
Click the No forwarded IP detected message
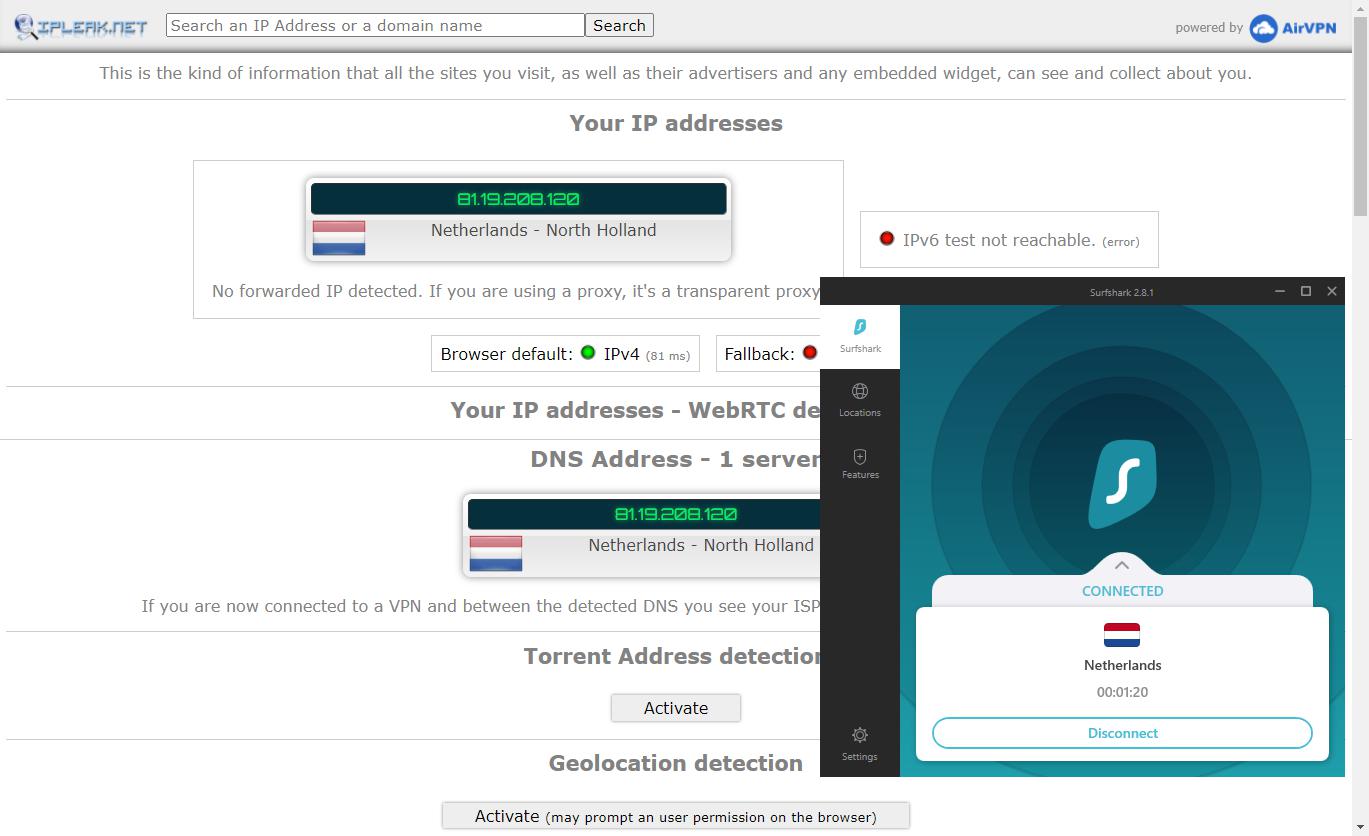516,291
